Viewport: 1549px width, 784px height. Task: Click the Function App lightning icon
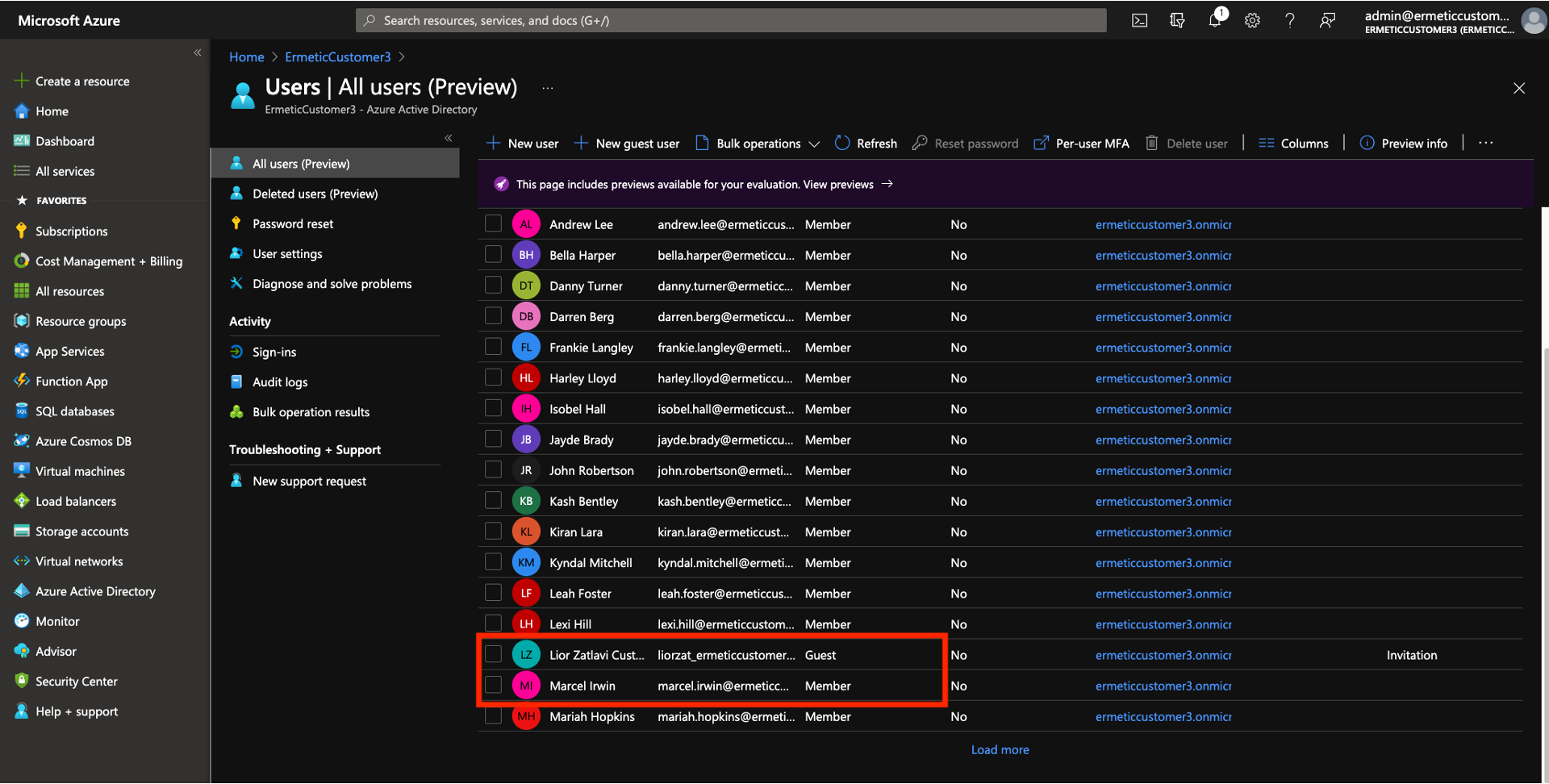(x=22, y=381)
